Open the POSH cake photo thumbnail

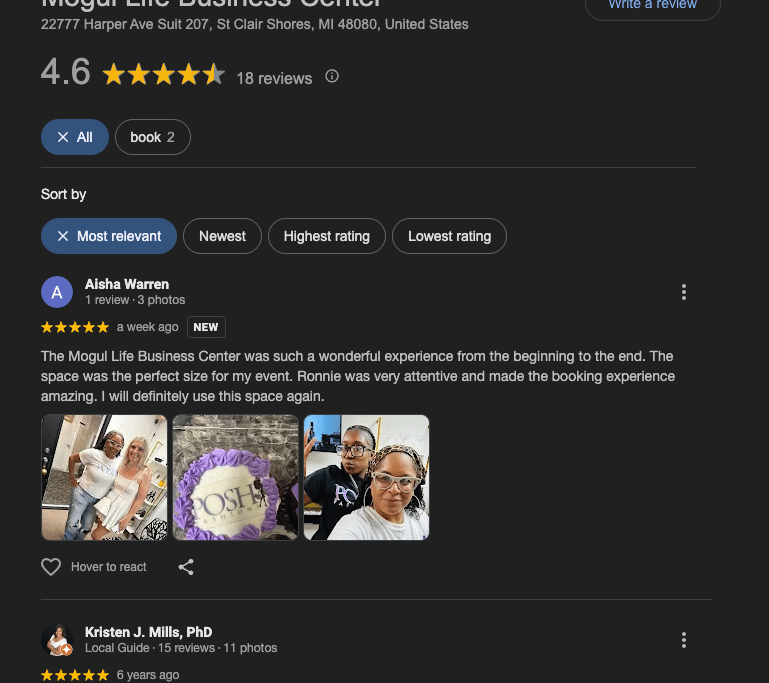235,478
